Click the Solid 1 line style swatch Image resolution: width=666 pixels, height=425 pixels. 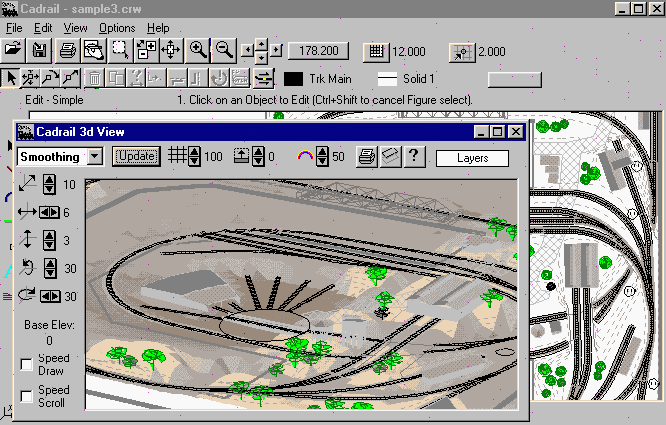click(387, 79)
